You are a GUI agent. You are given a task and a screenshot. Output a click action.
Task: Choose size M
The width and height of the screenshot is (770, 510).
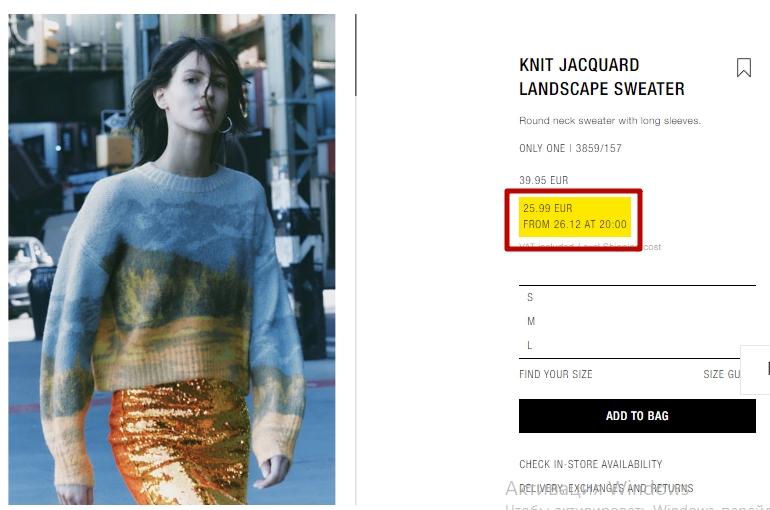coord(637,322)
